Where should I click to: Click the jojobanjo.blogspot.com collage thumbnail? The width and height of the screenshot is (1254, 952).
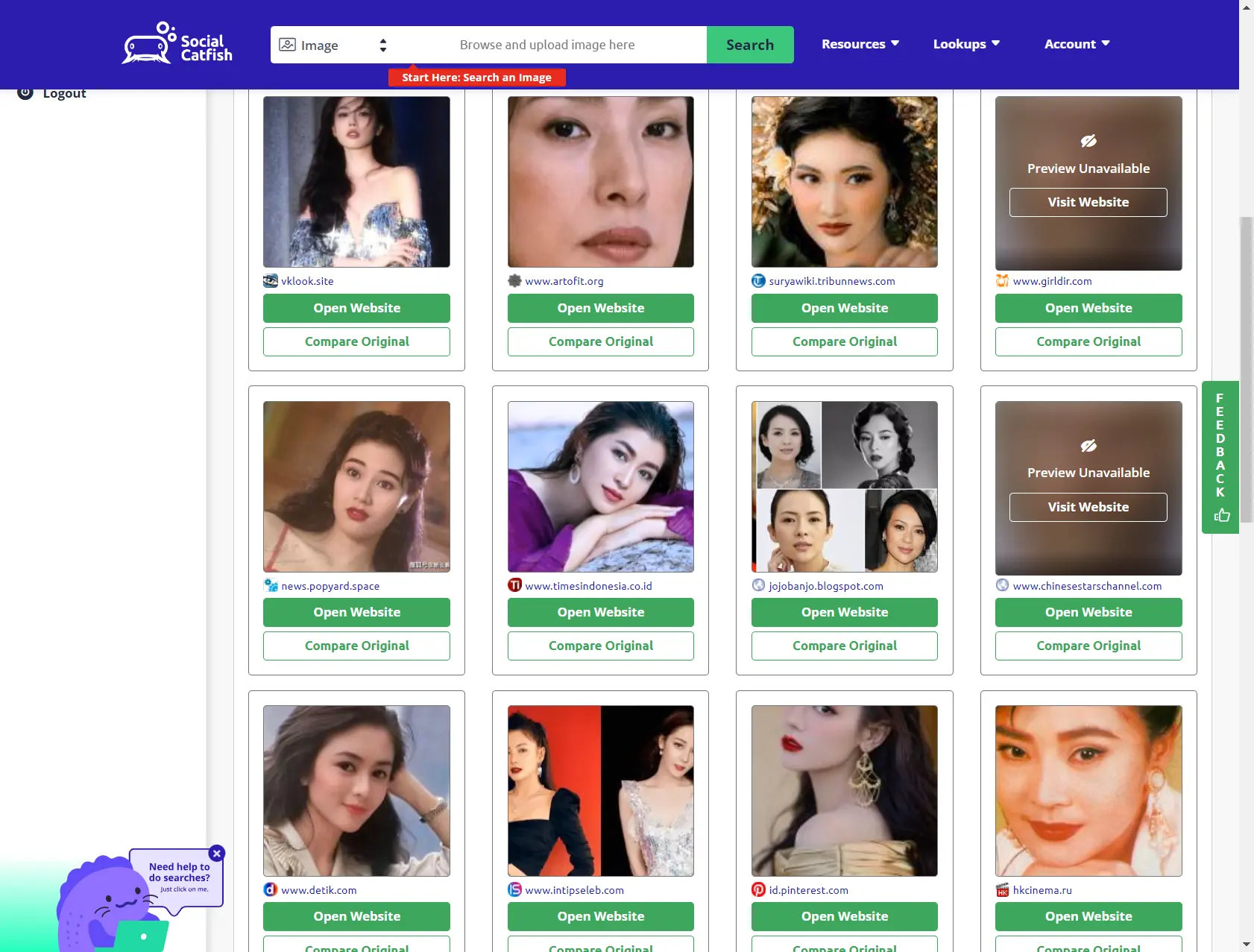coord(844,487)
